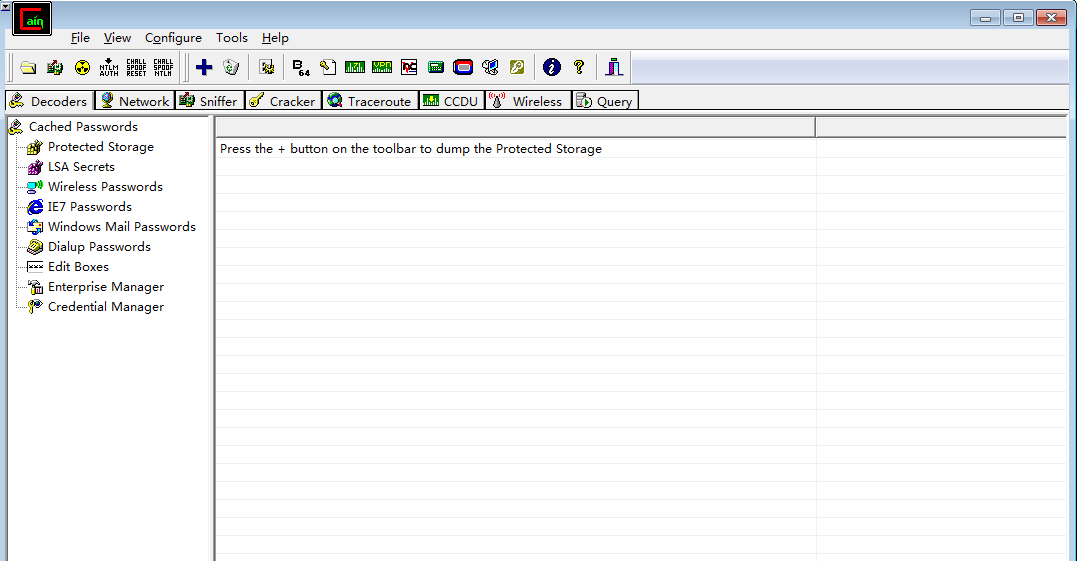Viewport: 1077px width, 561px height.
Task: Open the Base64 password decoder icon
Action: click(301, 67)
